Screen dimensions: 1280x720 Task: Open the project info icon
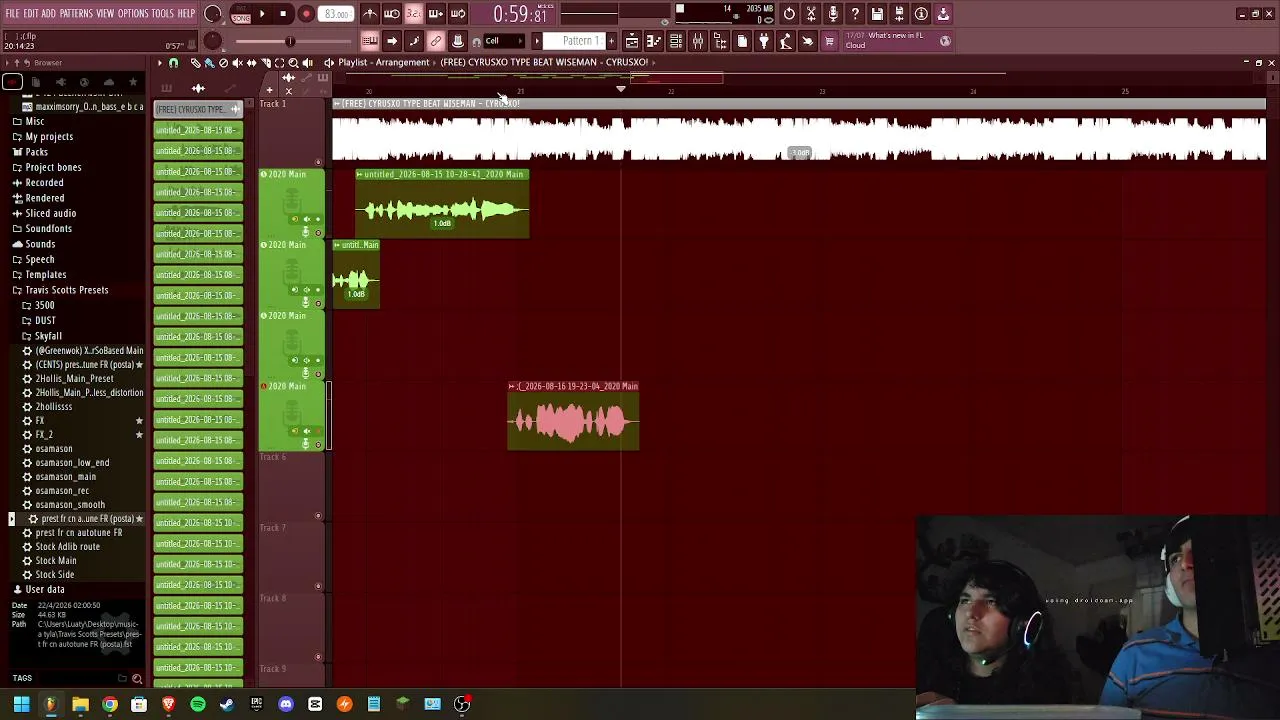(x=921, y=14)
